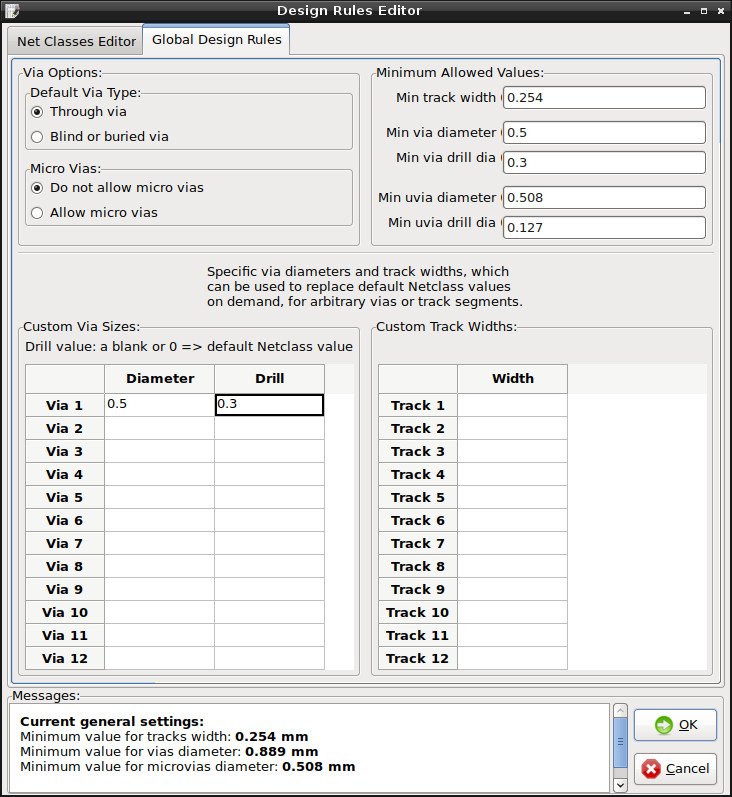Select the Global Design Rules tab
This screenshot has width=732, height=797.
(x=217, y=39)
